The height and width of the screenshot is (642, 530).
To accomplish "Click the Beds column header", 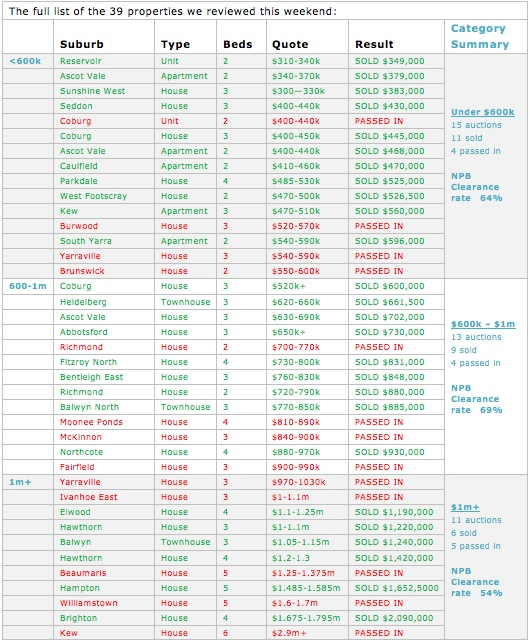I will pos(238,44).
